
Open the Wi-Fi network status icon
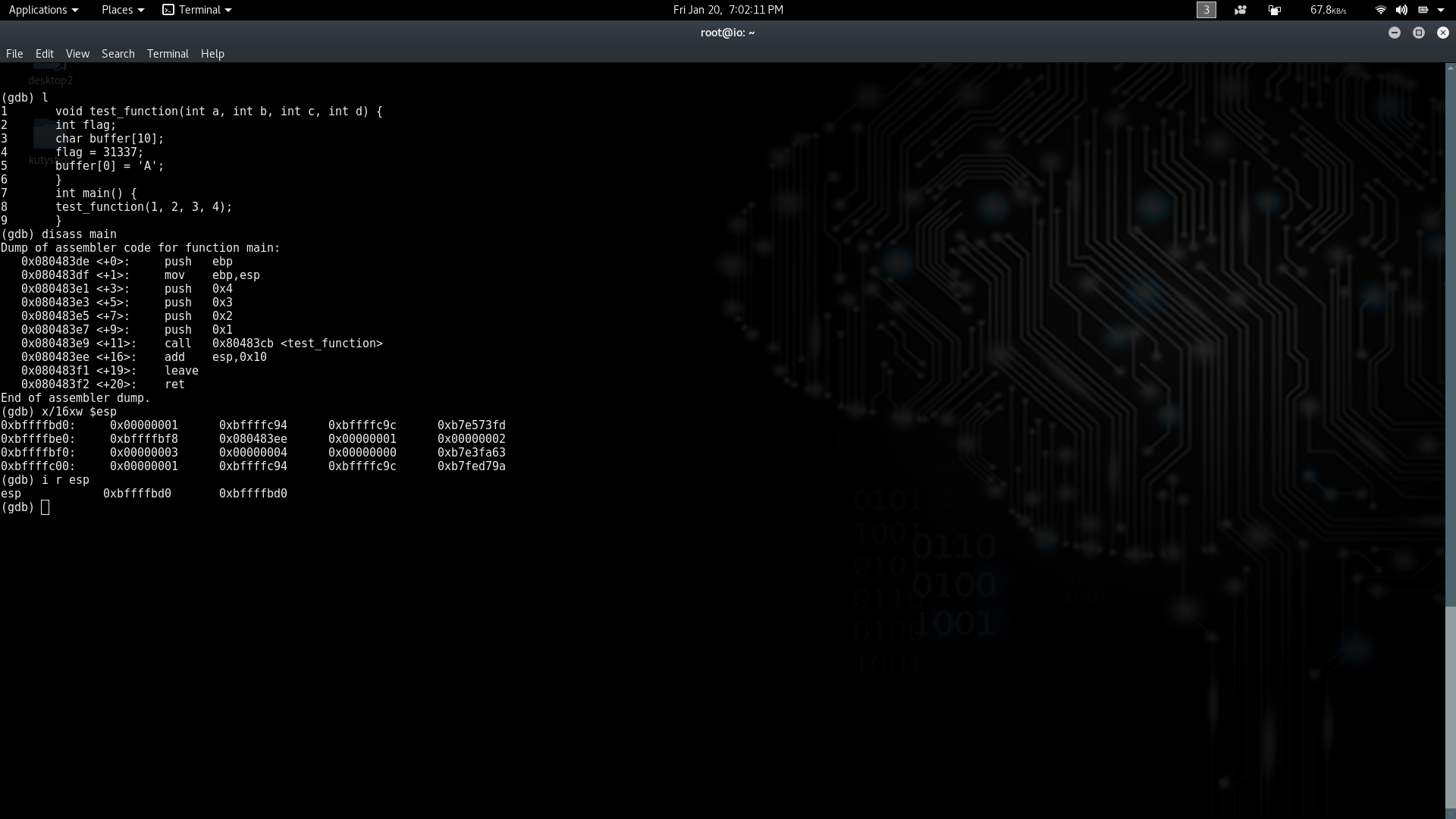(1380, 10)
